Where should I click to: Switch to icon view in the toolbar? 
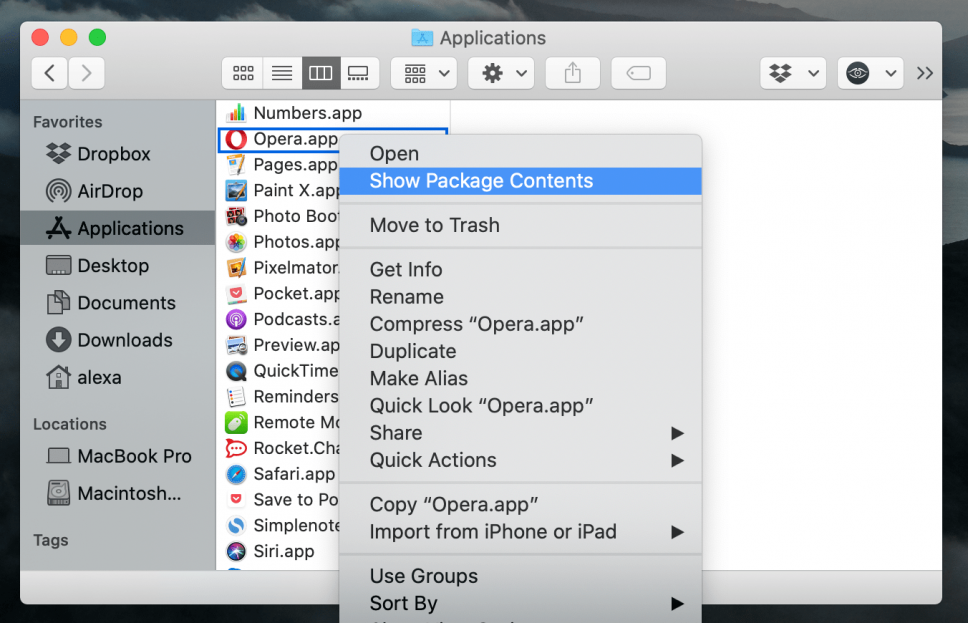243,72
